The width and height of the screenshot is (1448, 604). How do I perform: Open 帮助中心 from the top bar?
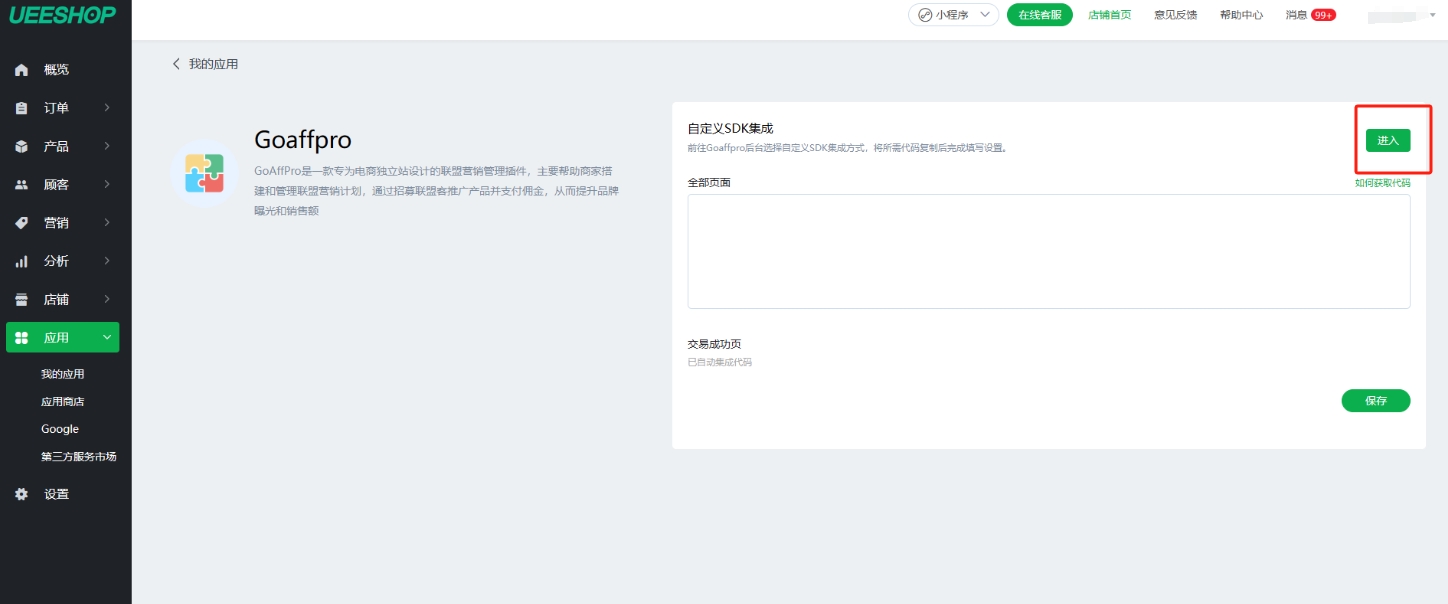[x=1241, y=15]
